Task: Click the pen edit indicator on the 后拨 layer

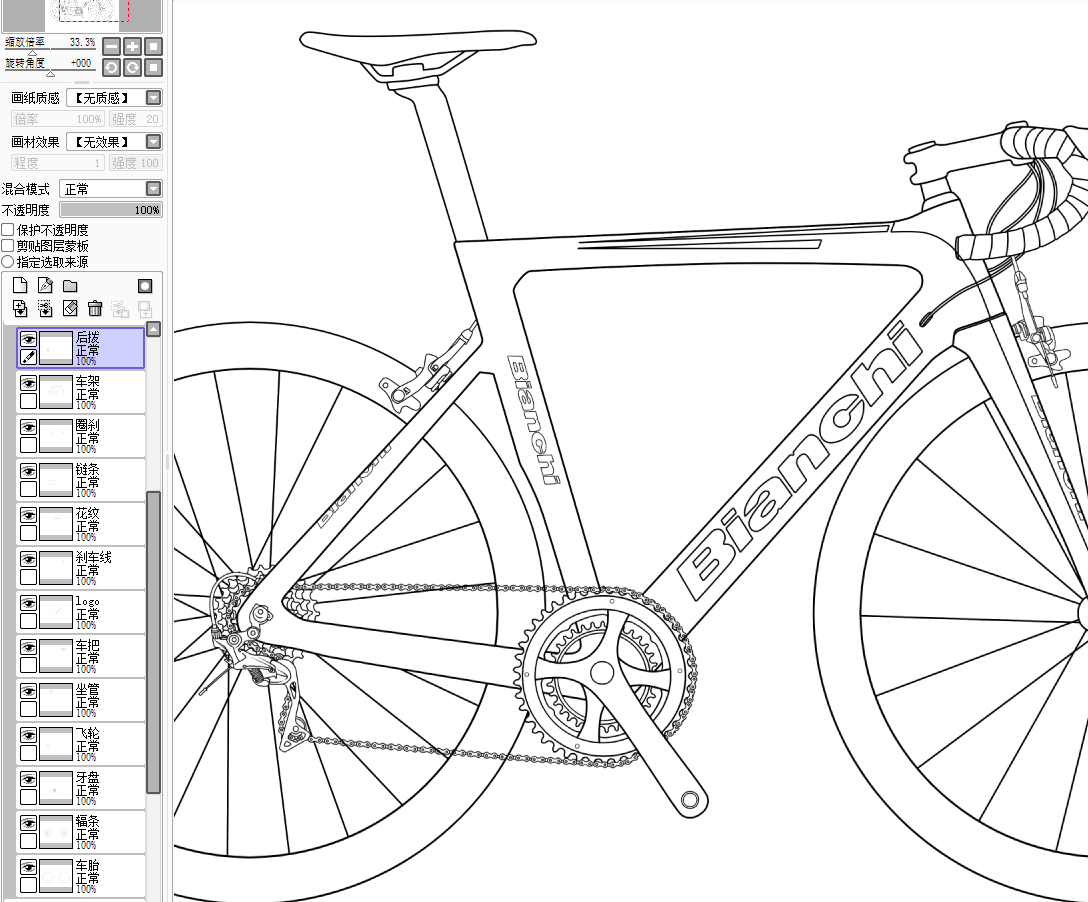Action: point(28,357)
